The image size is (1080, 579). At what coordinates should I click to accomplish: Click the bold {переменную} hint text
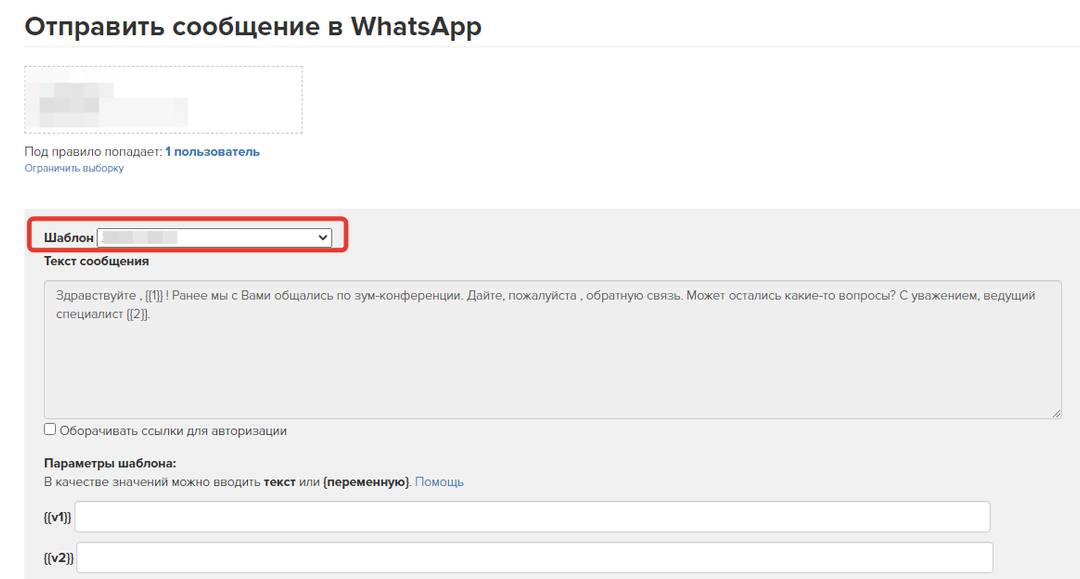tap(366, 482)
